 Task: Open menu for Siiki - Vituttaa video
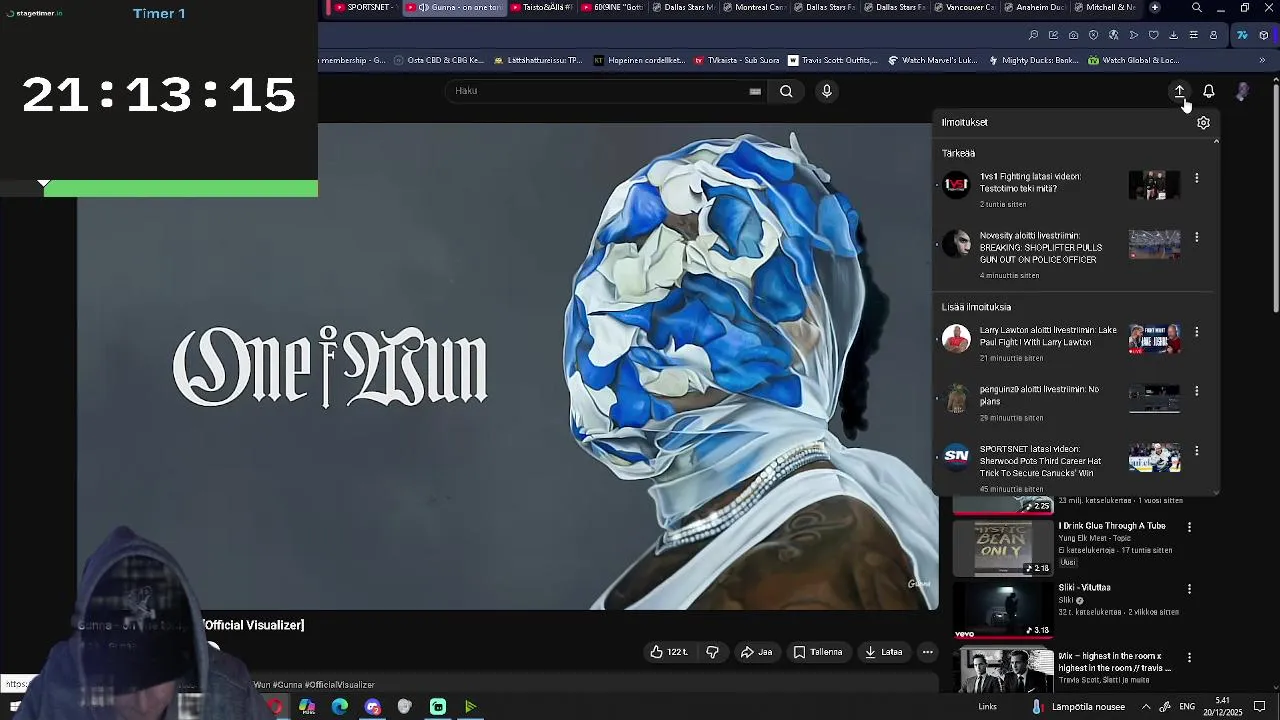pos(1189,589)
